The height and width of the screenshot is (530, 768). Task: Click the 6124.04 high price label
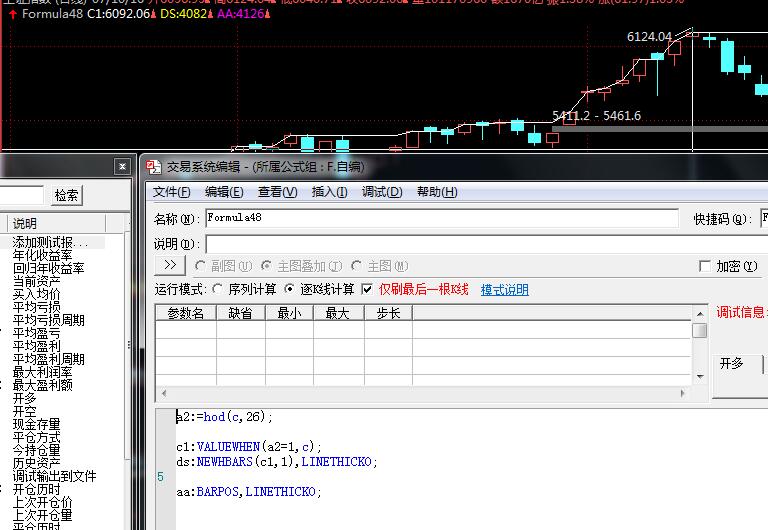(649, 37)
